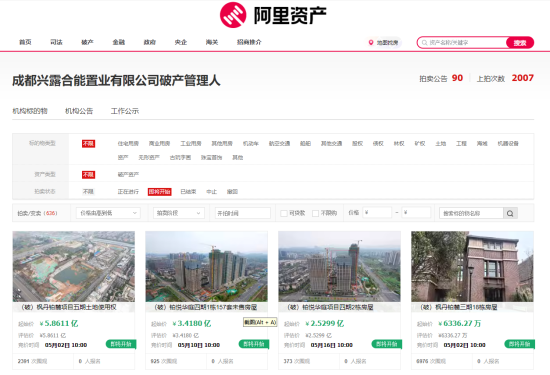
Task: Open the 铂悦华庭四期2栋 thumbnail
Action: point(340,267)
